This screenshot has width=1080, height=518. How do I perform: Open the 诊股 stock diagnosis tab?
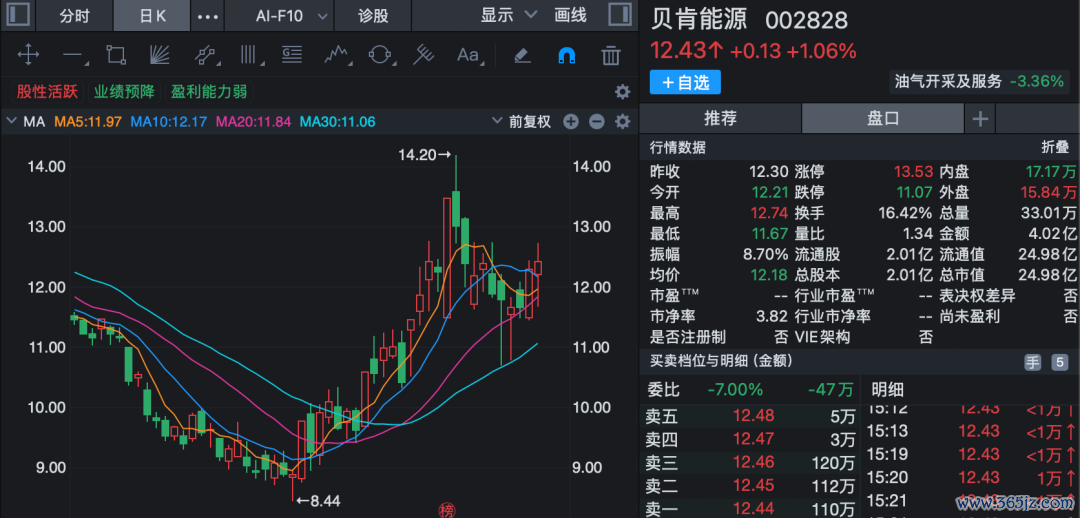point(373,15)
